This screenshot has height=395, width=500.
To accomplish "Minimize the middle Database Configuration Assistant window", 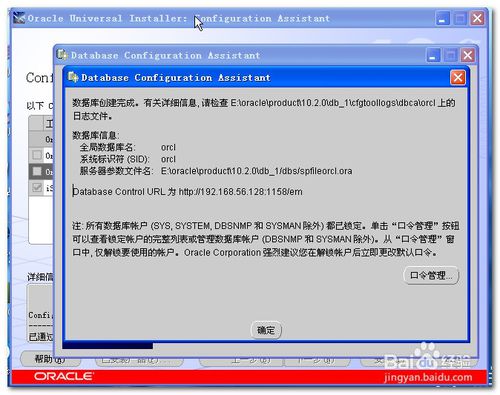I will coord(433,55).
